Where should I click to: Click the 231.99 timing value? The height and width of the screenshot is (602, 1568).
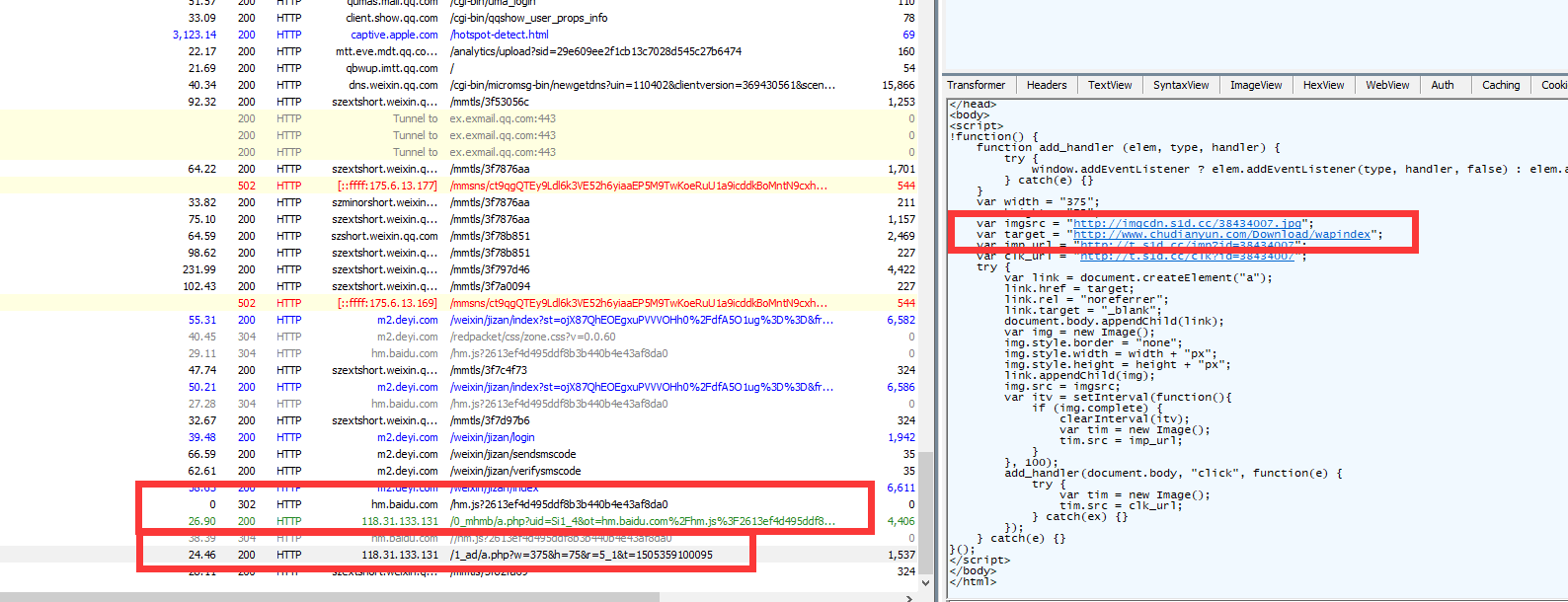click(x=199, y=269)
